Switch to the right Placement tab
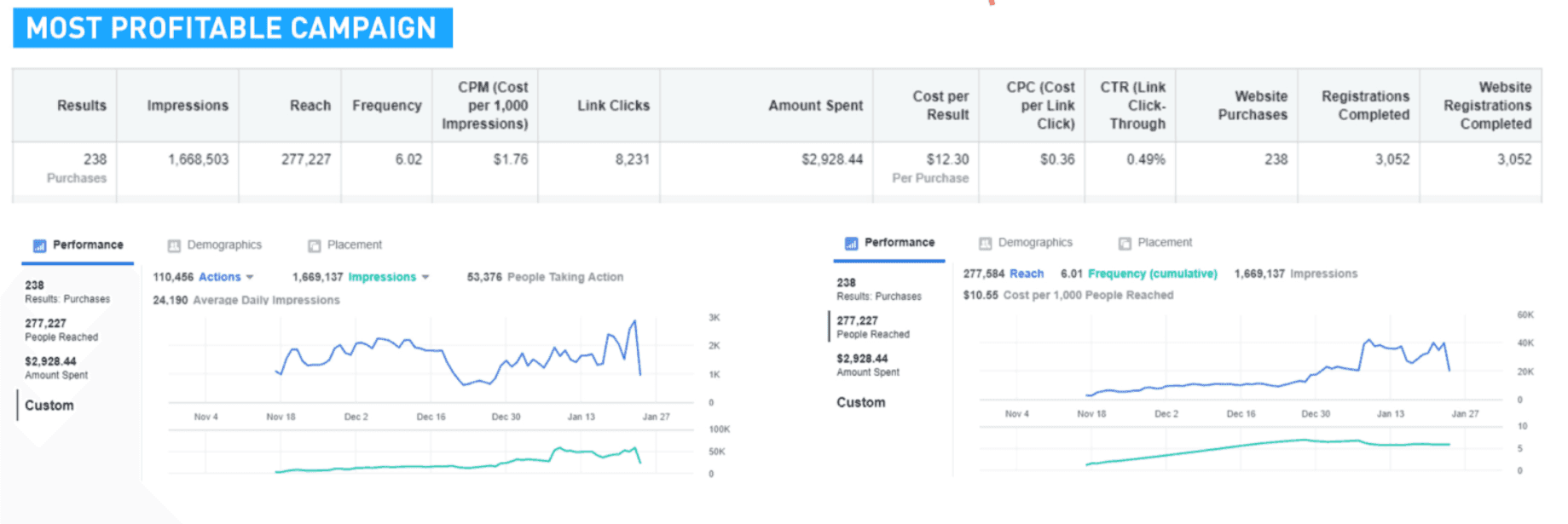Viewport: 1568px width, 524px height. click(x=1155, y=243)
